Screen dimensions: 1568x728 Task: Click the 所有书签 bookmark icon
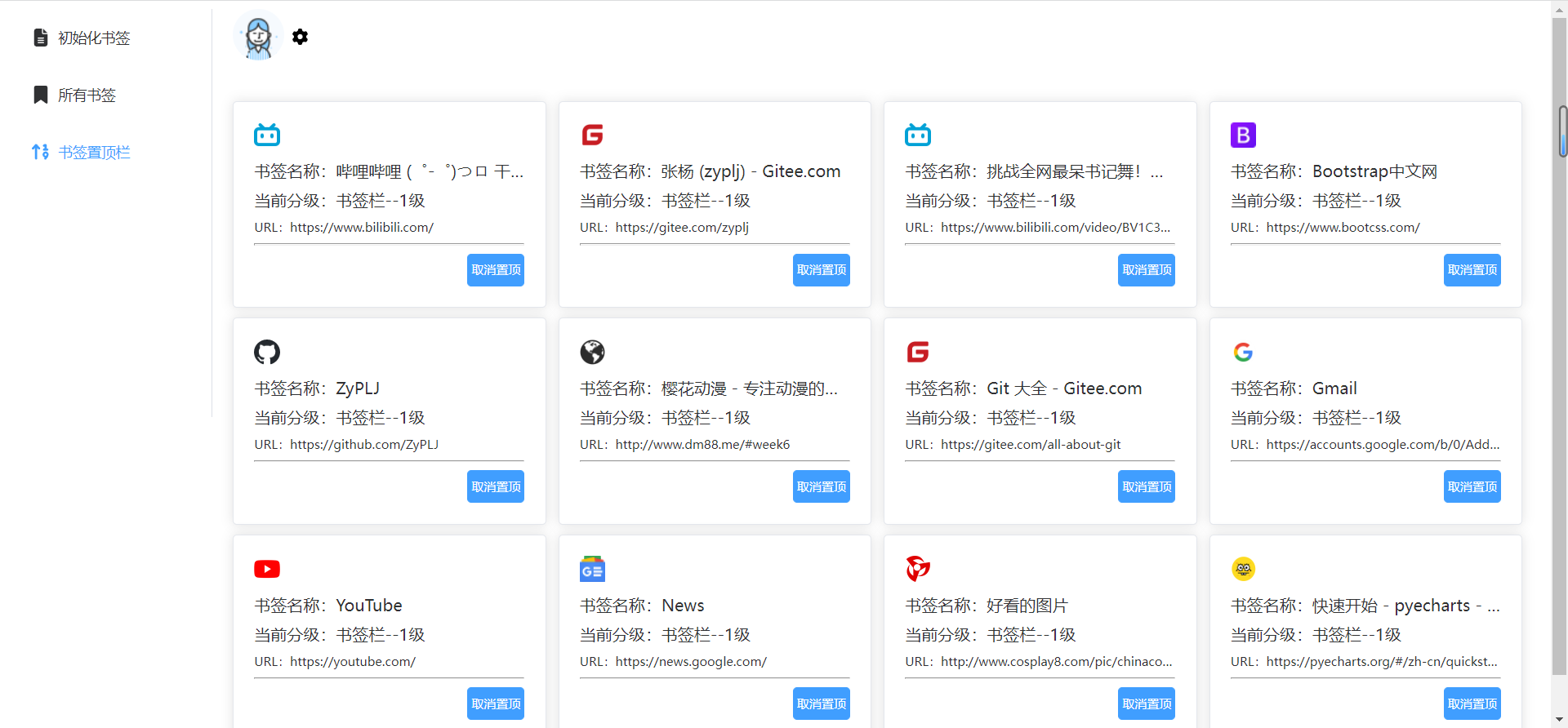point(40,95)
